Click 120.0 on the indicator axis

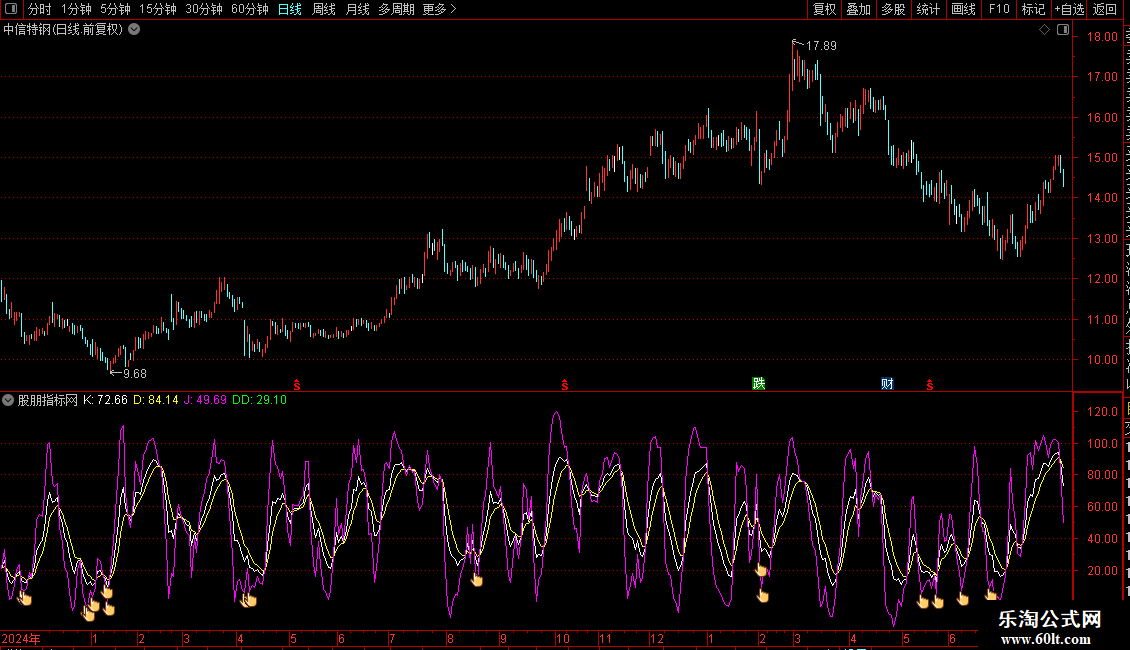pyautogui.click(x=1102, y=411)
